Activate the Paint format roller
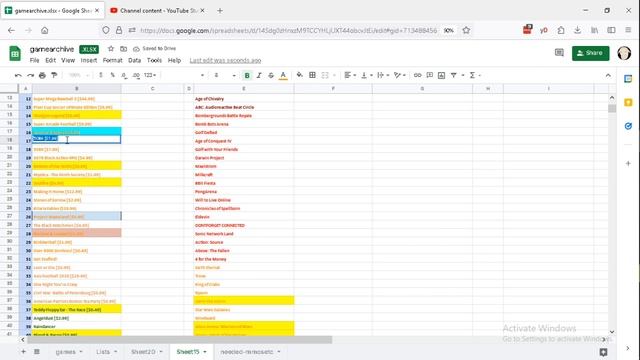The height and width of the screenshot is (360, 640). pos(54,76)
